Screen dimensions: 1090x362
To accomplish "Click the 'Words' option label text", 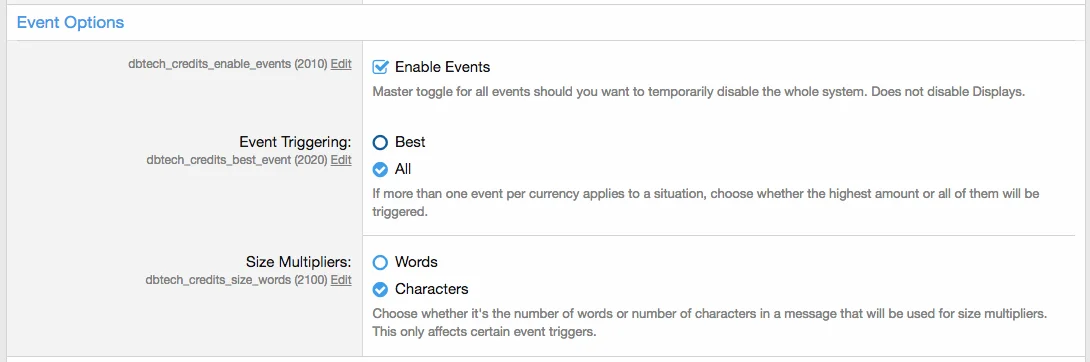I will 416,263.
